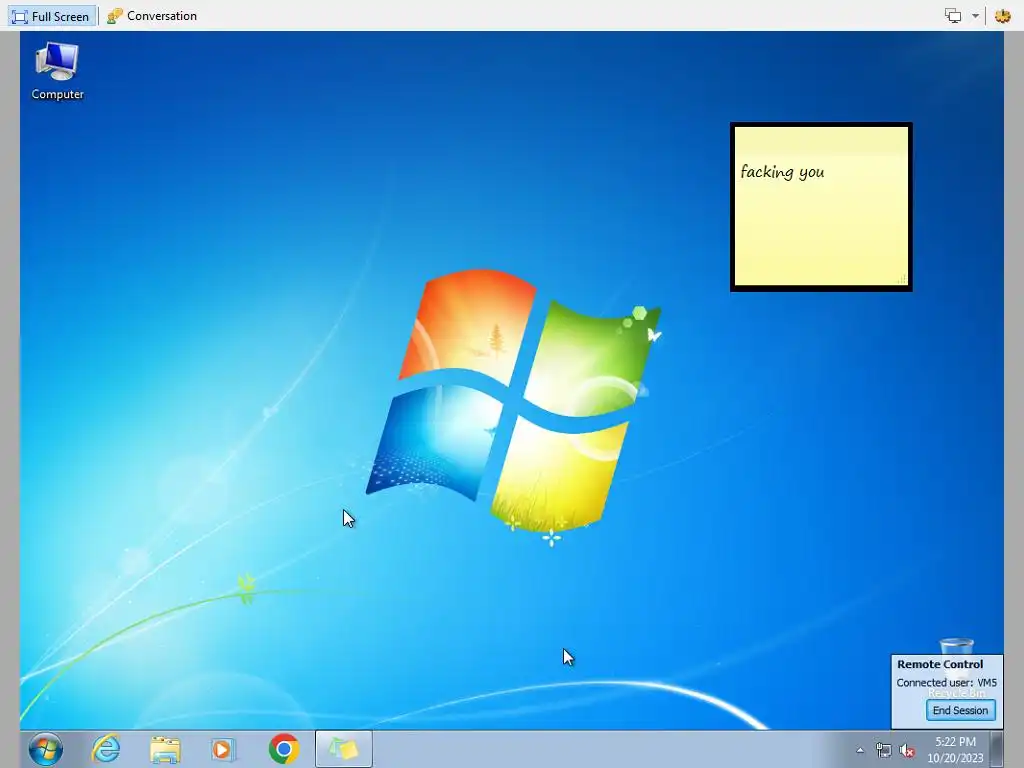Click the Show Desktop strip
This screenshot has width=1024, height=768.
click(997, 749)
